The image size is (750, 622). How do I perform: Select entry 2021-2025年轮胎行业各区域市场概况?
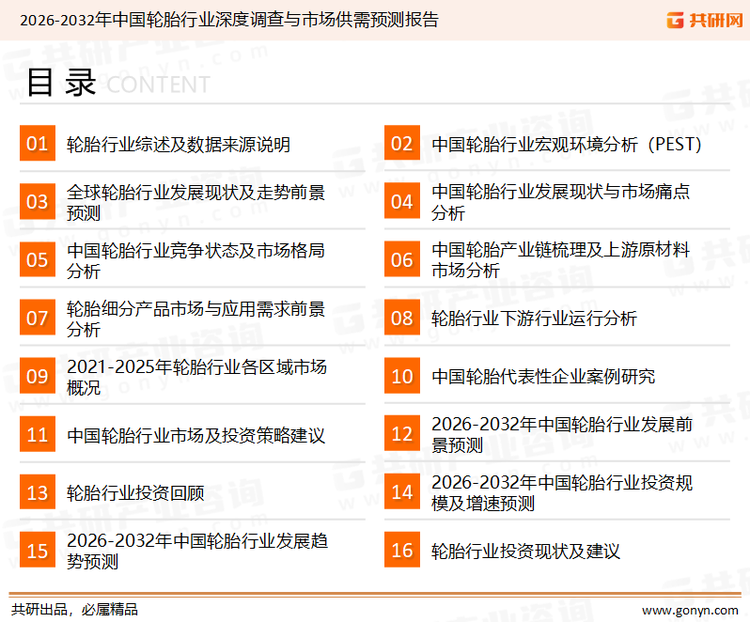(x=197, y=377)
